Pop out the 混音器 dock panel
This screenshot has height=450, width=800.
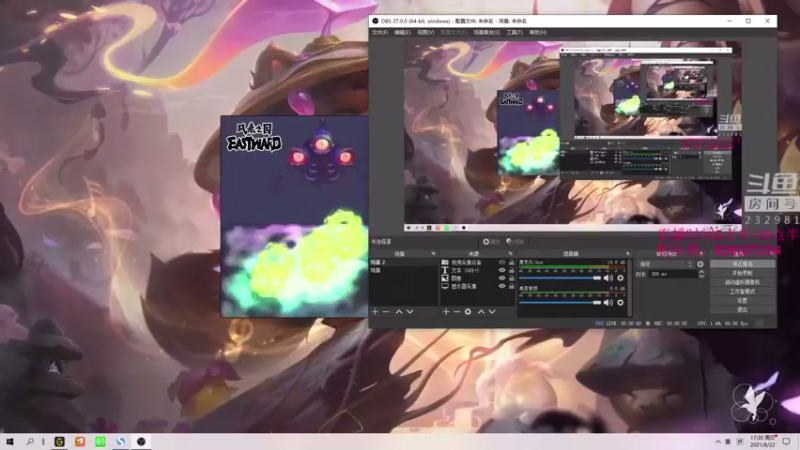point(628,254)
